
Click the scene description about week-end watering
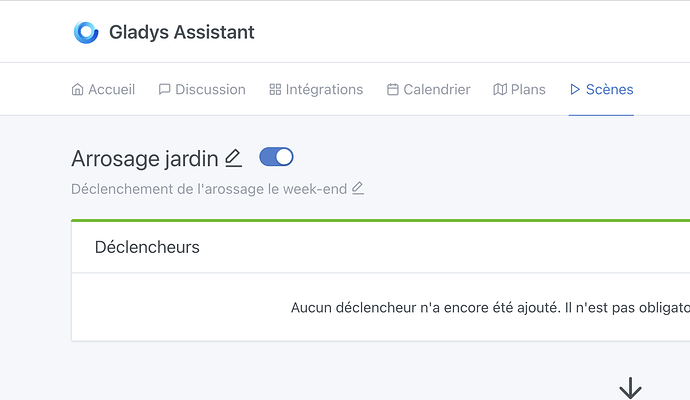pos(210,188)
